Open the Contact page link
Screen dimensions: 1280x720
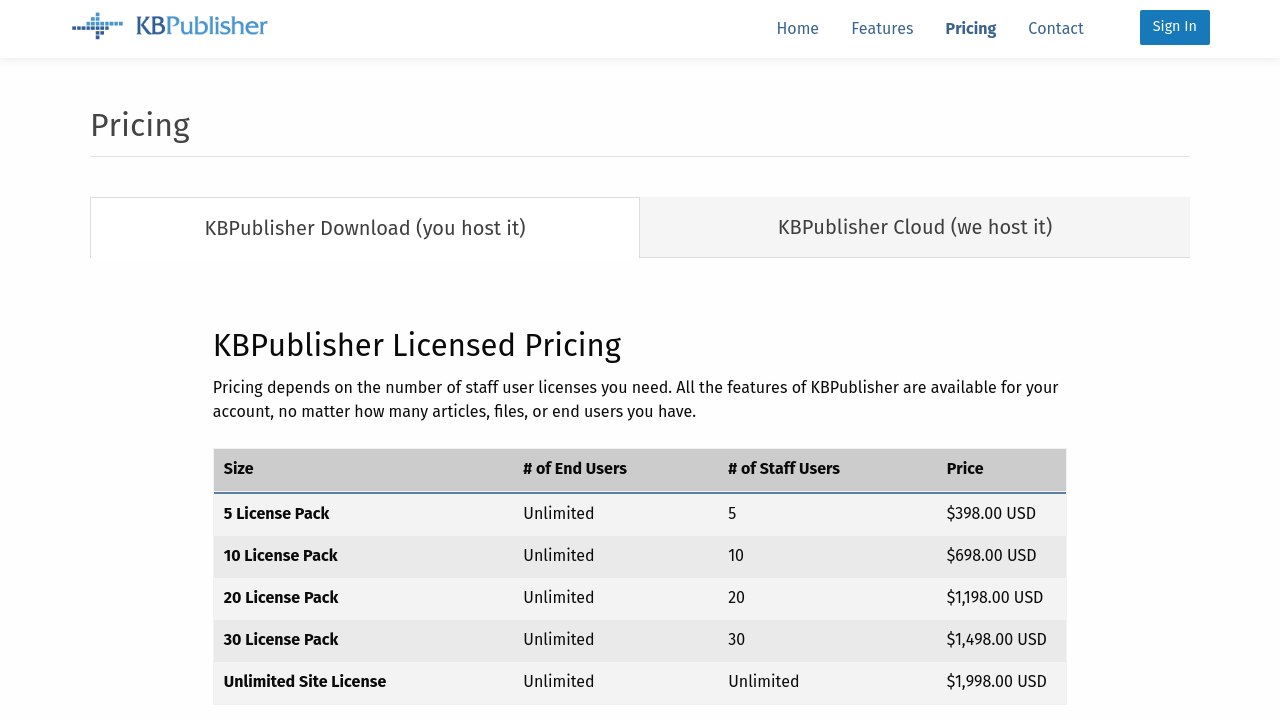(x=1056, y=29)
